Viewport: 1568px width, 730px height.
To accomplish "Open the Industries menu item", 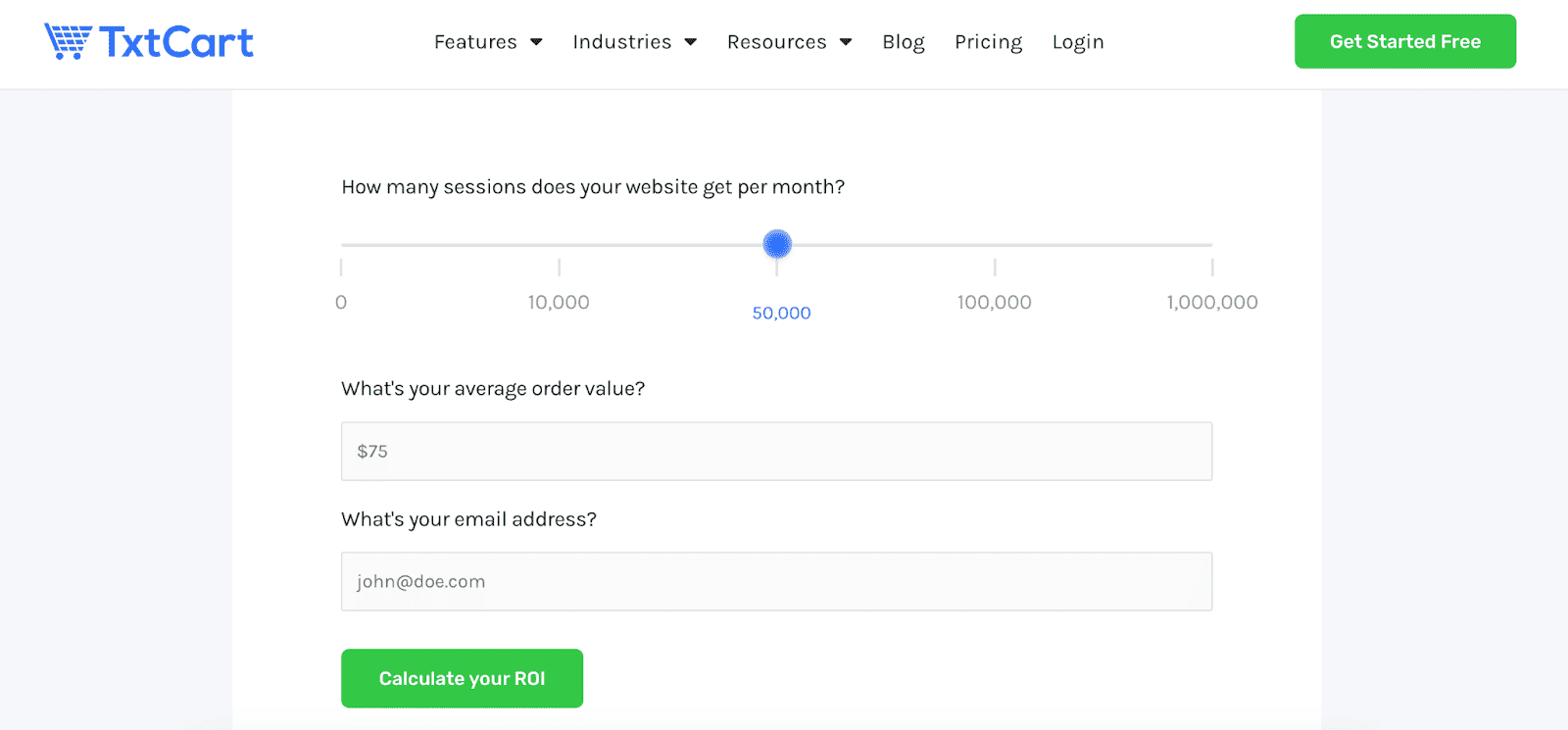I will [621, 42].
